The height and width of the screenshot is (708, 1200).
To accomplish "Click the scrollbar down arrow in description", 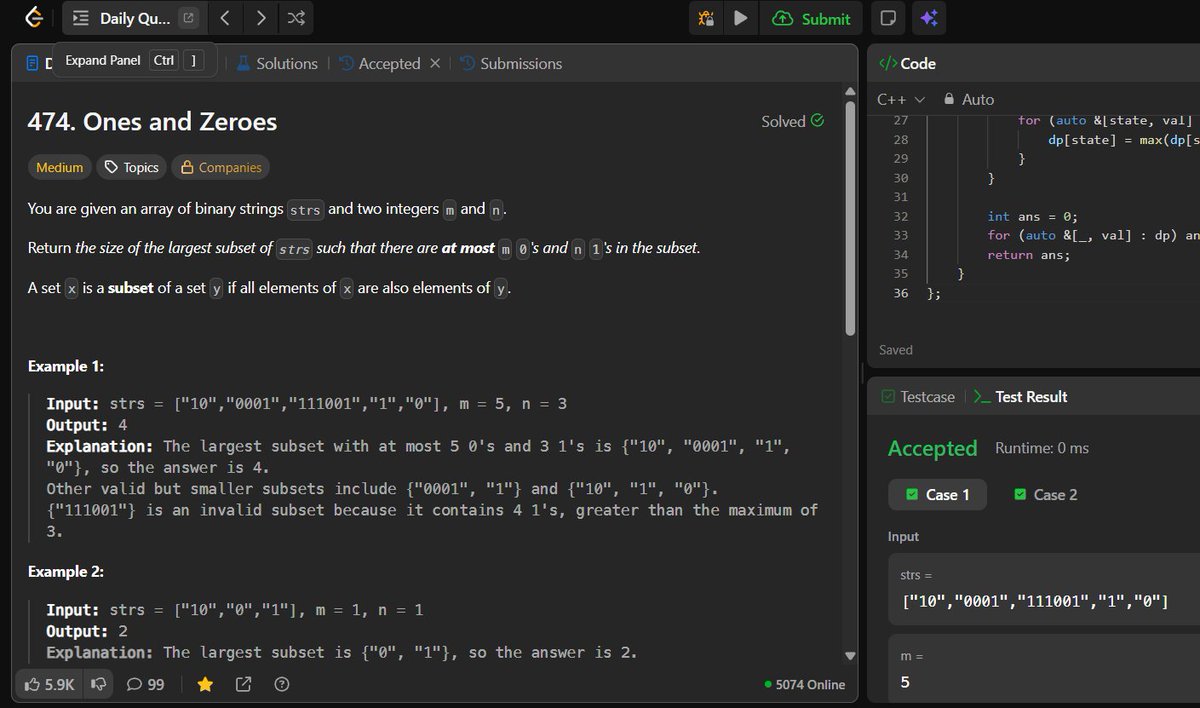I will pyautogui.click(x=850, y=656).
